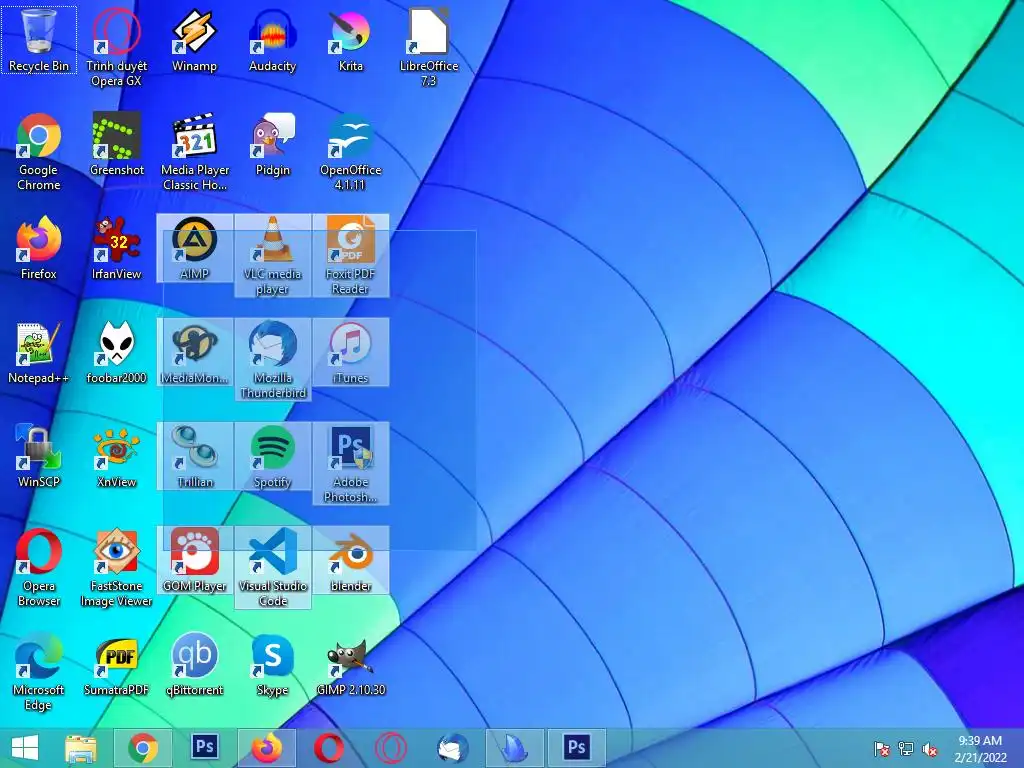Open the taskbar clock showing 9:39 AM
1024x768 pixels.
tap(980, 748)
